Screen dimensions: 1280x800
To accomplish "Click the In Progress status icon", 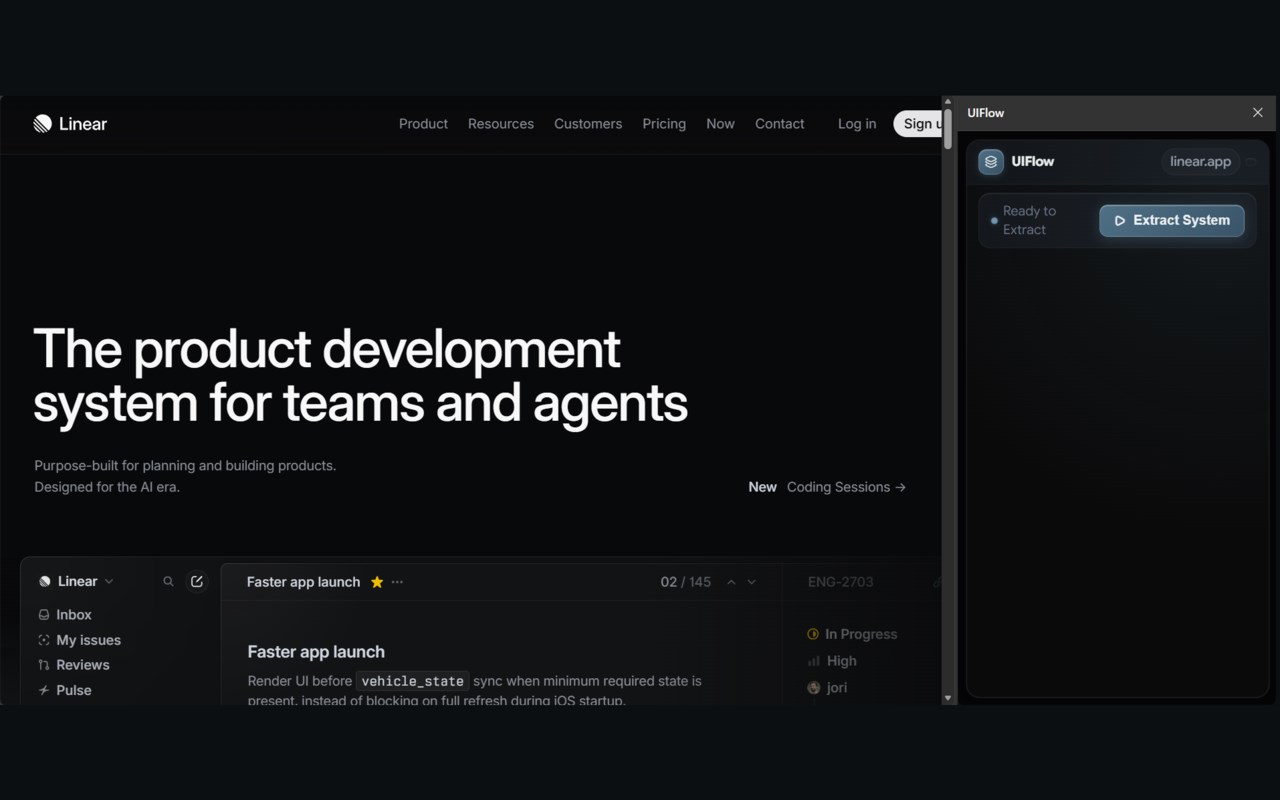I will click(813, 634).
